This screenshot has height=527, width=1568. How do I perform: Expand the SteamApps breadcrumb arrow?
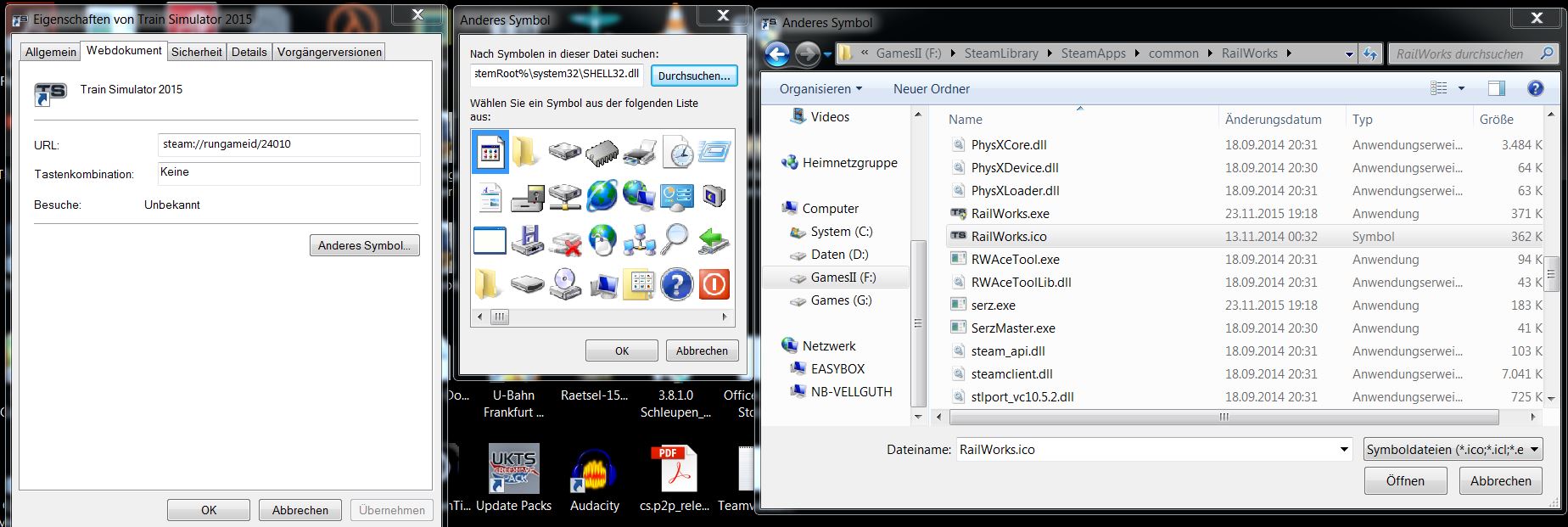(x=1137, y=53)
